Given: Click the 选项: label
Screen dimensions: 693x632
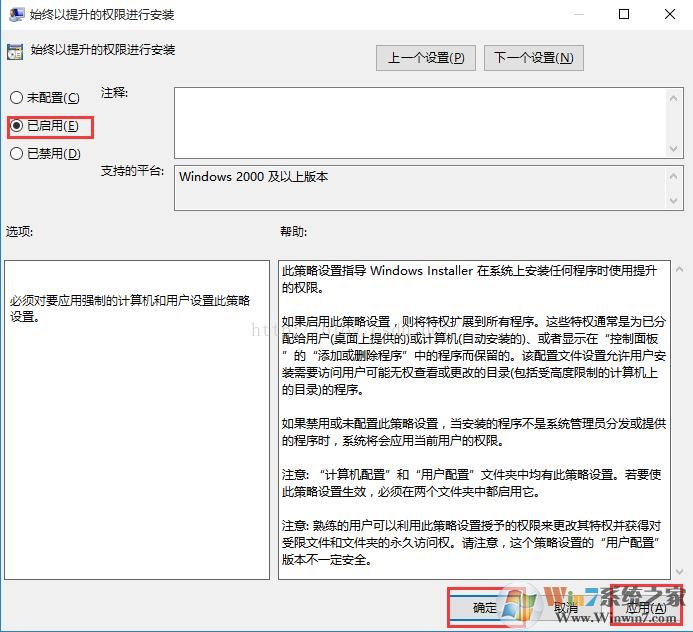Looking at the screenshot, I should coord(19,231).
